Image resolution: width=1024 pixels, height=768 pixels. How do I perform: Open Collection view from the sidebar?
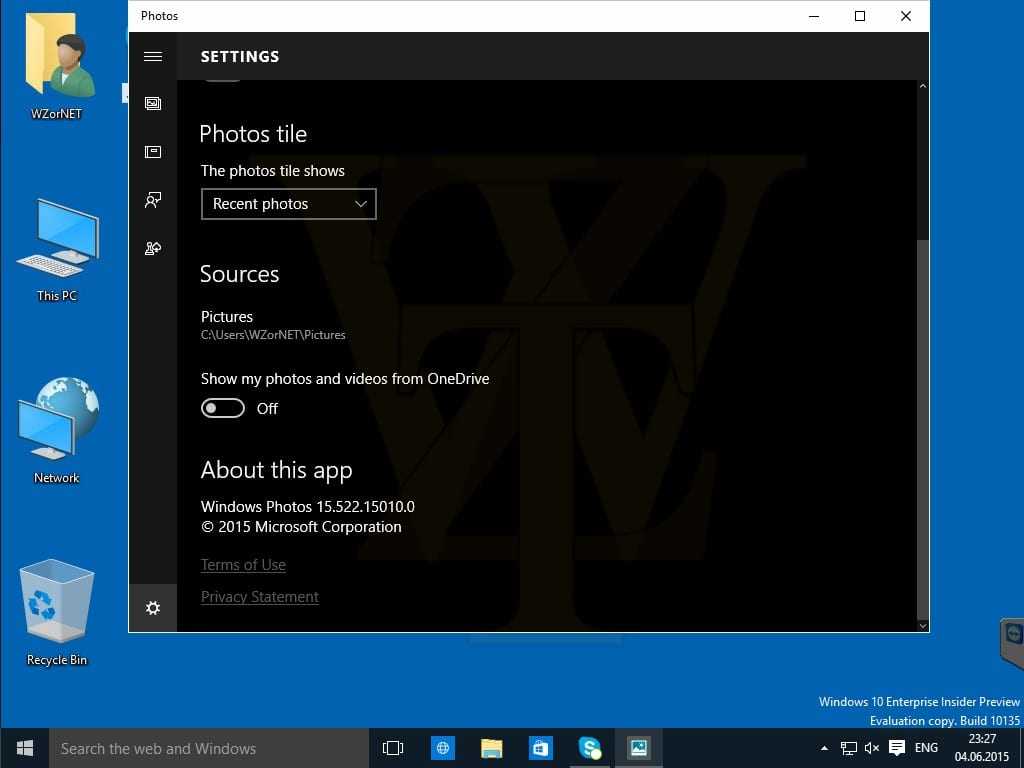tap(153, 104)
